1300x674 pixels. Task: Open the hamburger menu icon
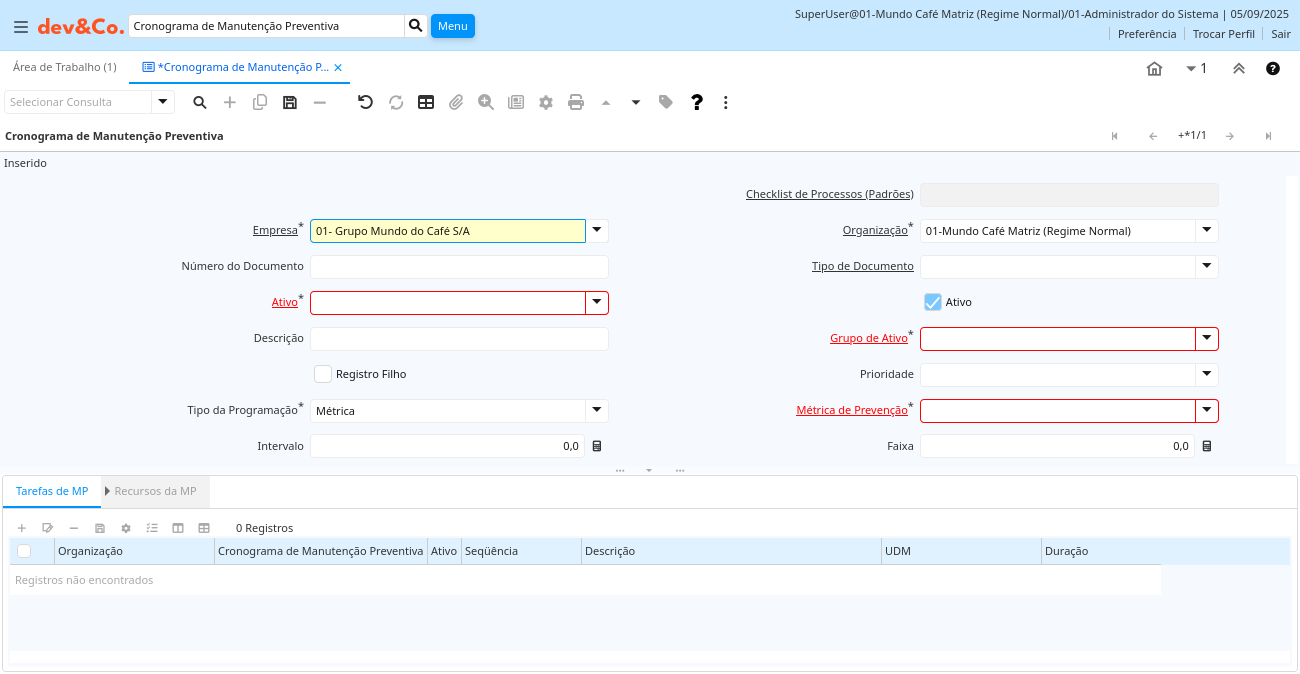[20, 27]
